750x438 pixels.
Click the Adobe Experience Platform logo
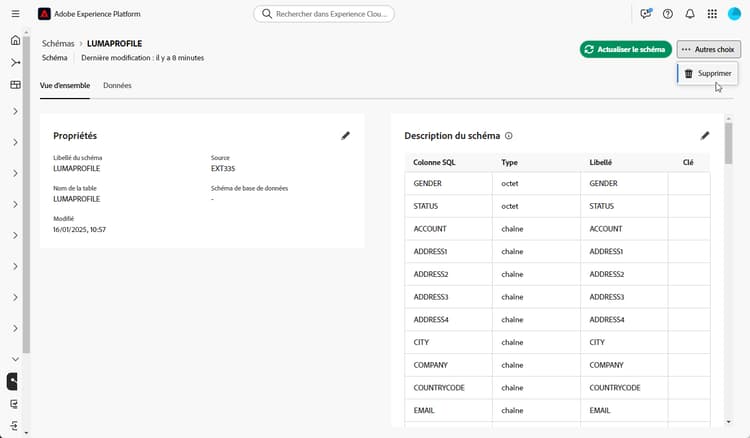pyautogui.click(x=43, y=15)
